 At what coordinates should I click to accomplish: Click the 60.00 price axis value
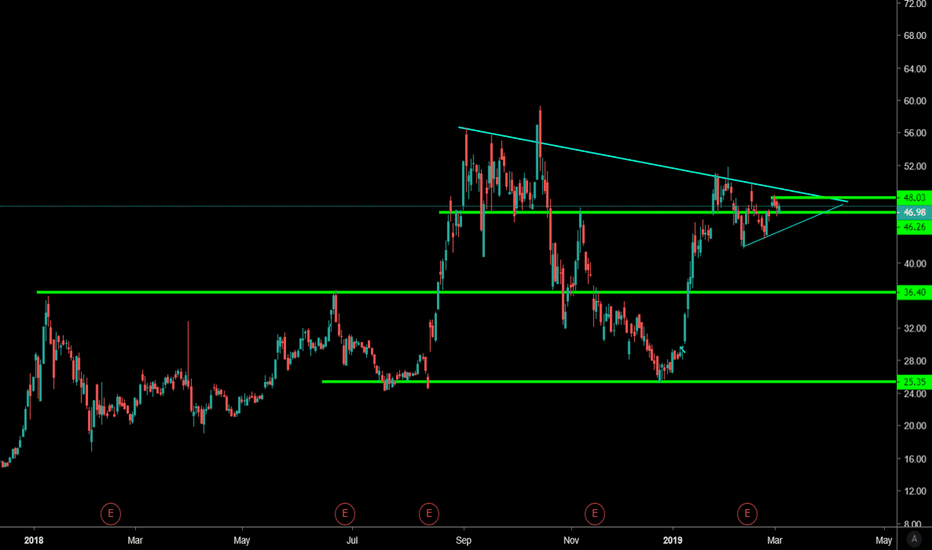point(915,100)
